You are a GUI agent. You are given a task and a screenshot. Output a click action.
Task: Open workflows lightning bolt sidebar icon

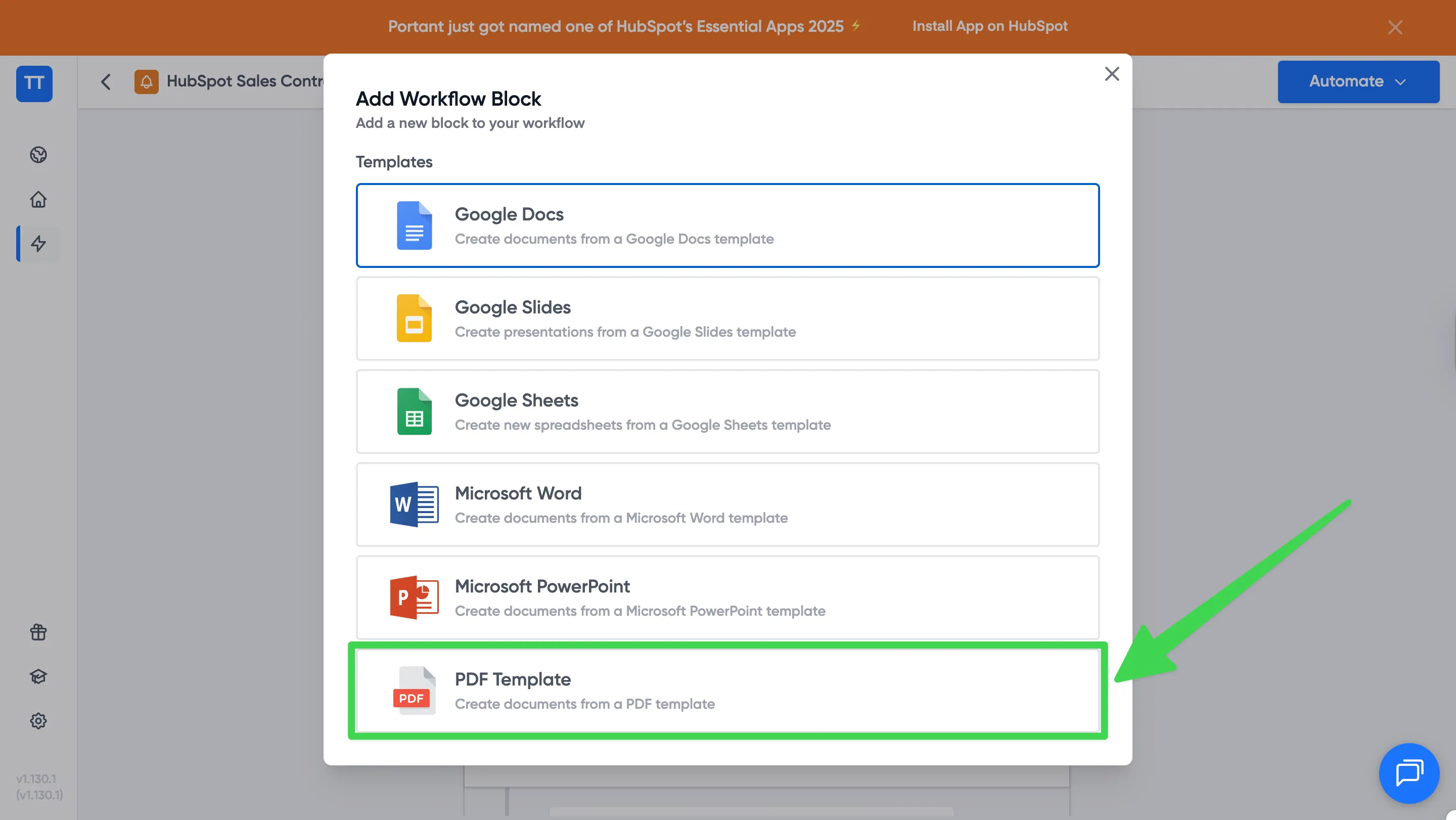[38, 244]
